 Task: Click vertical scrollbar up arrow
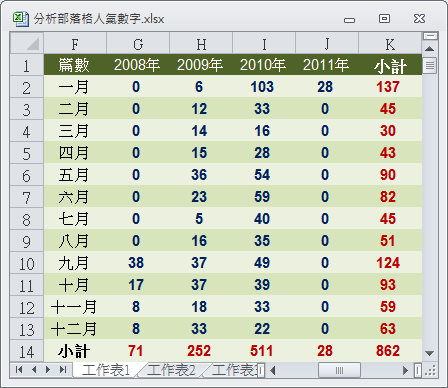point(430,49)
